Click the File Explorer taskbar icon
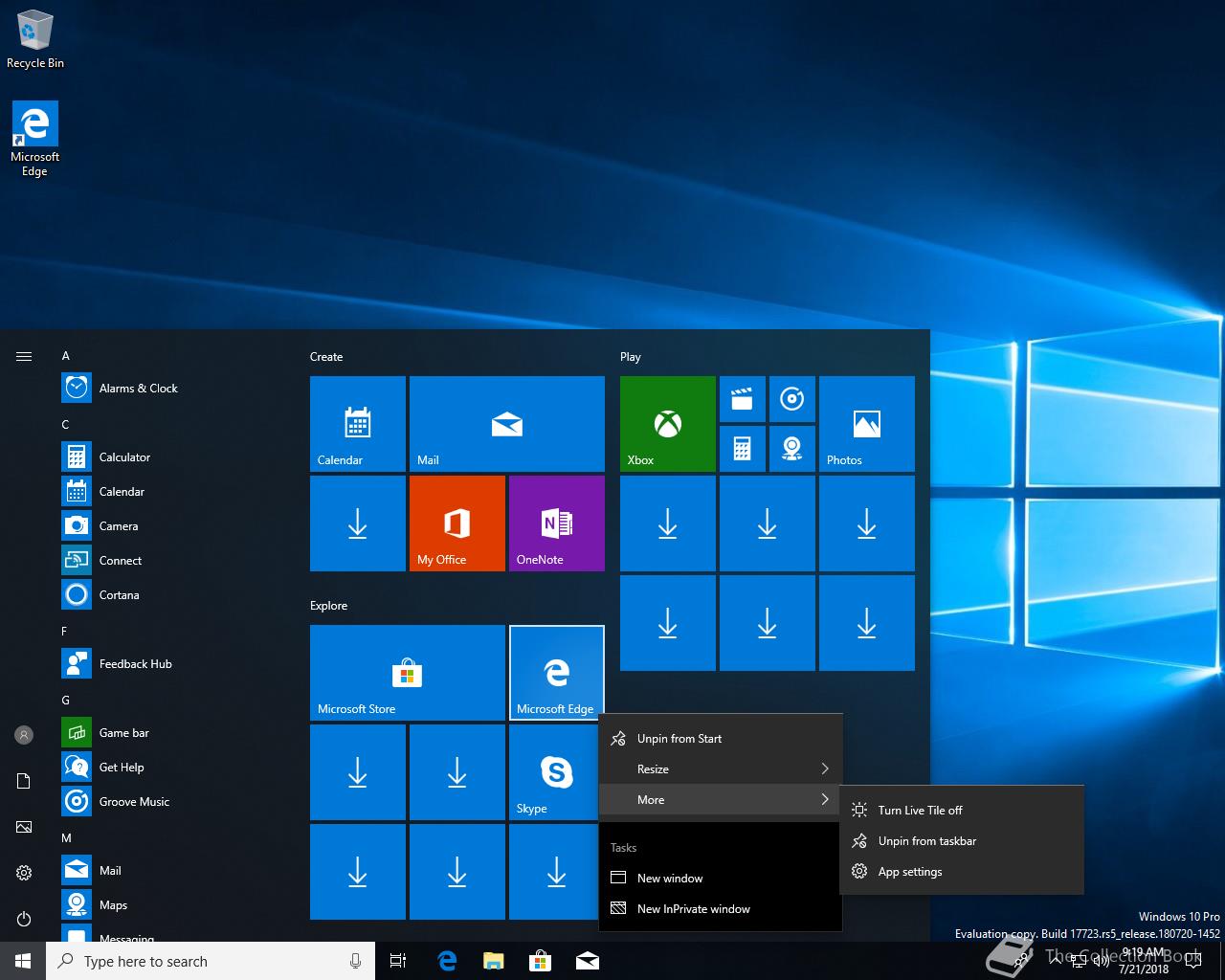This screenshot has height=980, width=1225. click(493, 961)
